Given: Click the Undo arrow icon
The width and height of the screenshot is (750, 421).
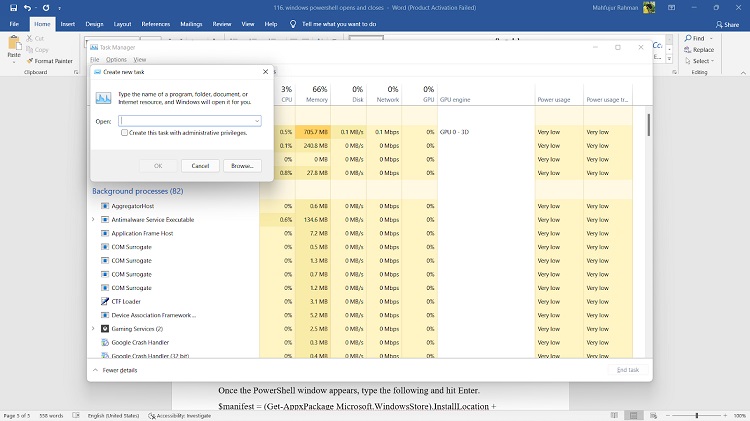Looking at the screenshot, I should pos(27,8).
